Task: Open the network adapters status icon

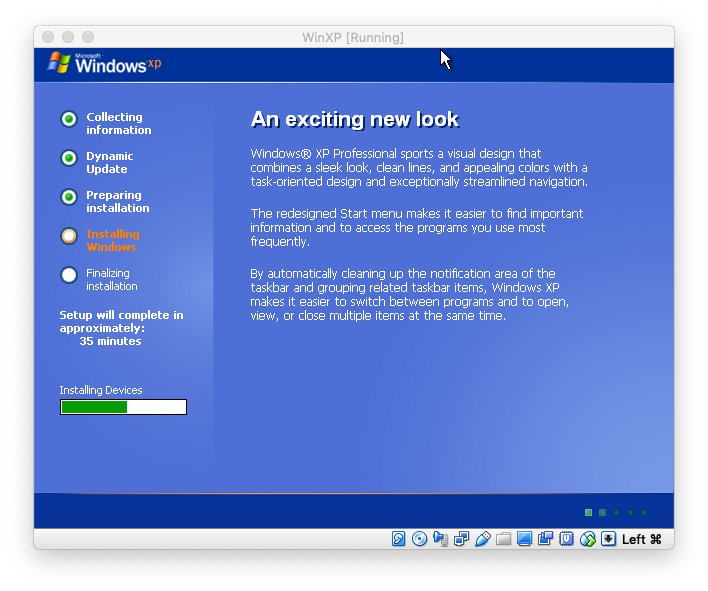Action: click(x=461, y=539)
